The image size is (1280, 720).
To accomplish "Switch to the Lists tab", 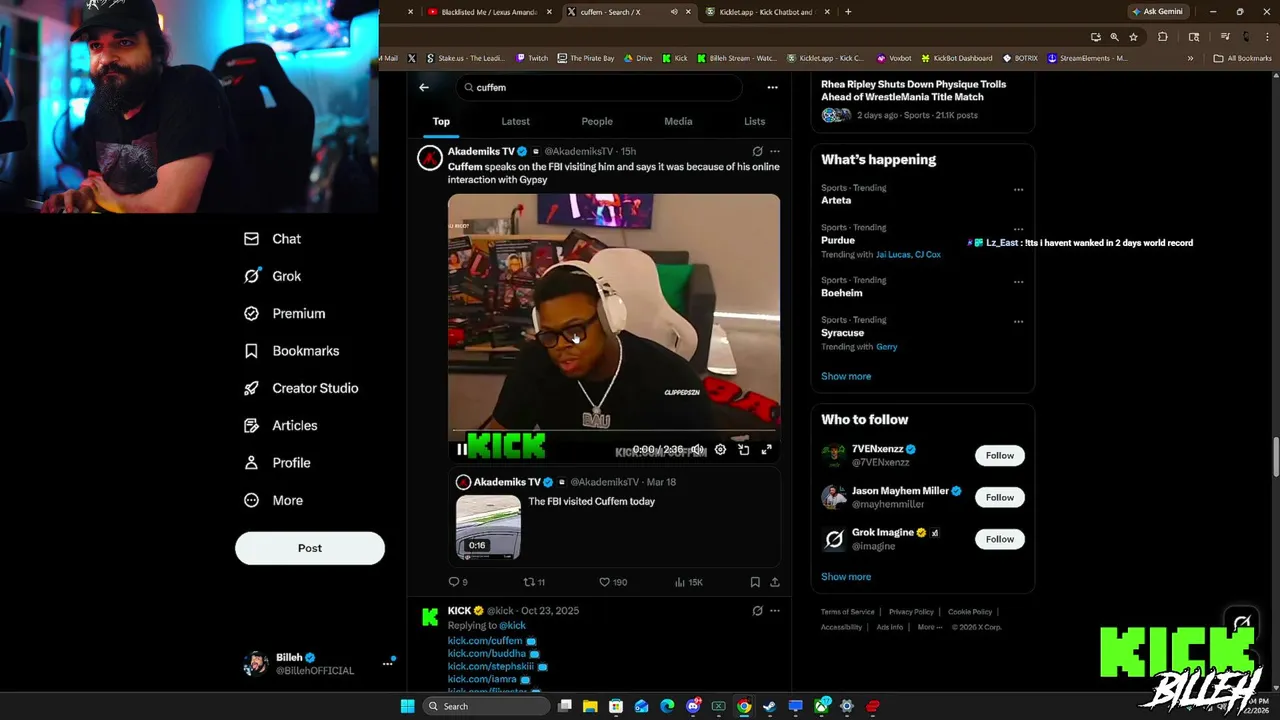I will 754,121.
